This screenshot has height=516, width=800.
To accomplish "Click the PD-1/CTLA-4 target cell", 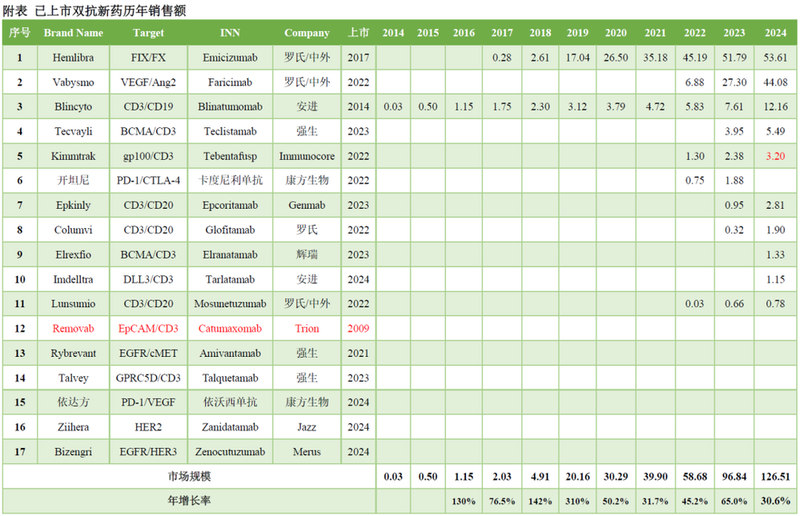I will 148,181.
